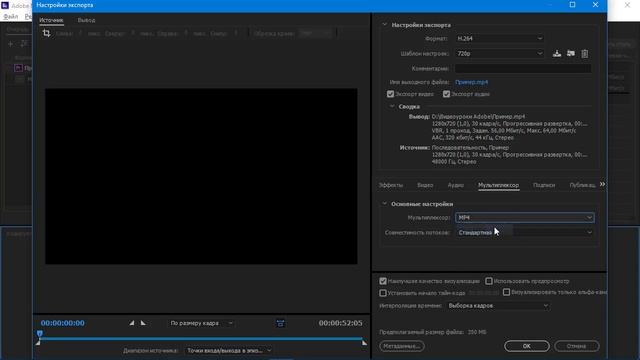Open the source range dropdown
The image size is (640, 360).
pos(229,350)
